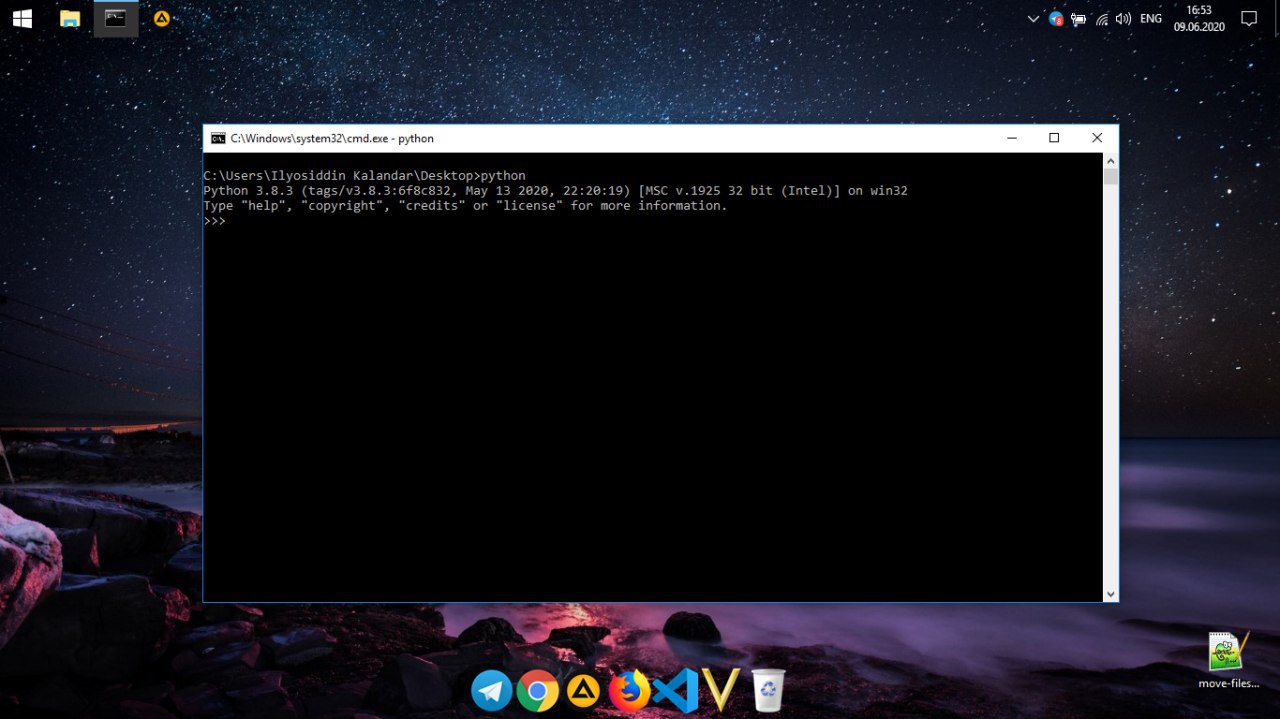Launch Firefox from the dock
1280x719 pixels.
point(629,690)
